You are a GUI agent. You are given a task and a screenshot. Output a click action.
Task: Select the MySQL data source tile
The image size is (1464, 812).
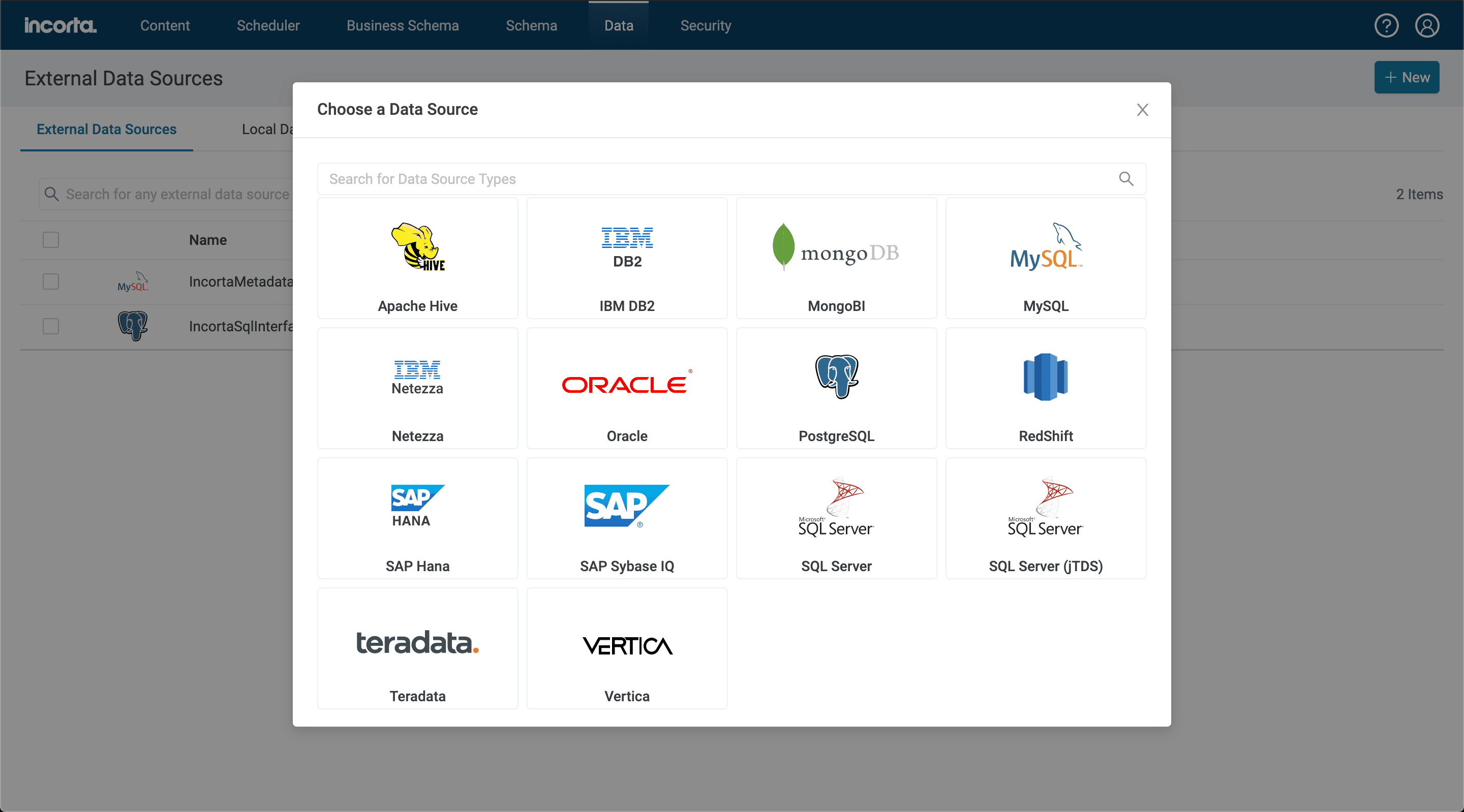click(x=1045, y=259)
